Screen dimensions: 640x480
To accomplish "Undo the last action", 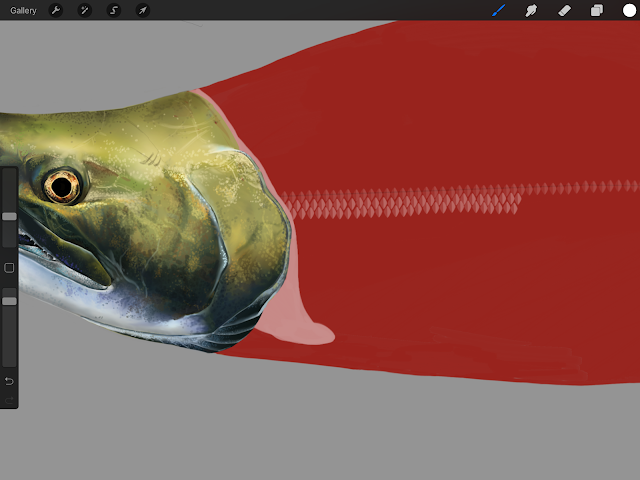I will pos(9,381).
